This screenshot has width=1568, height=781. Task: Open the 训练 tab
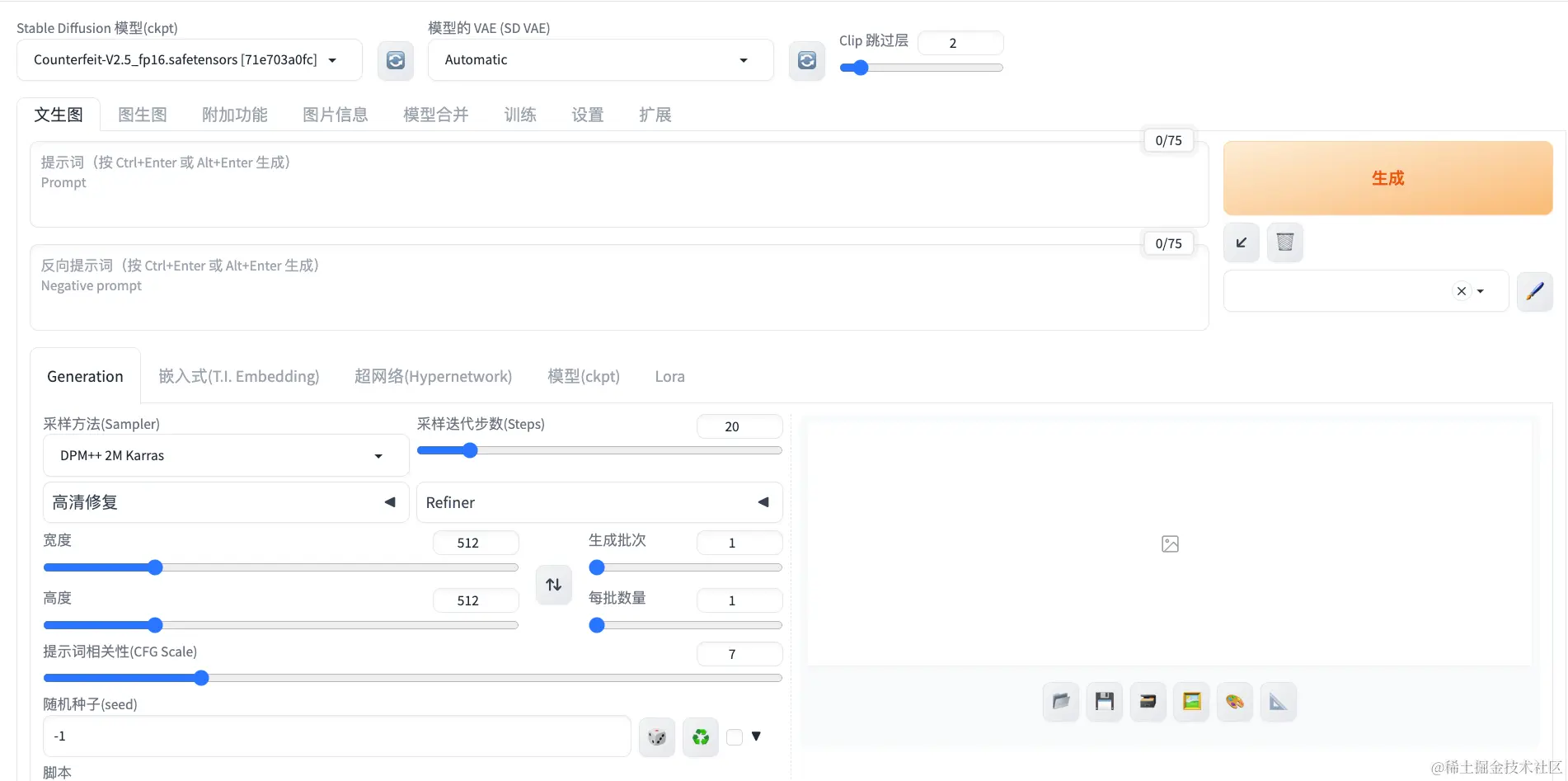[520, 115]
